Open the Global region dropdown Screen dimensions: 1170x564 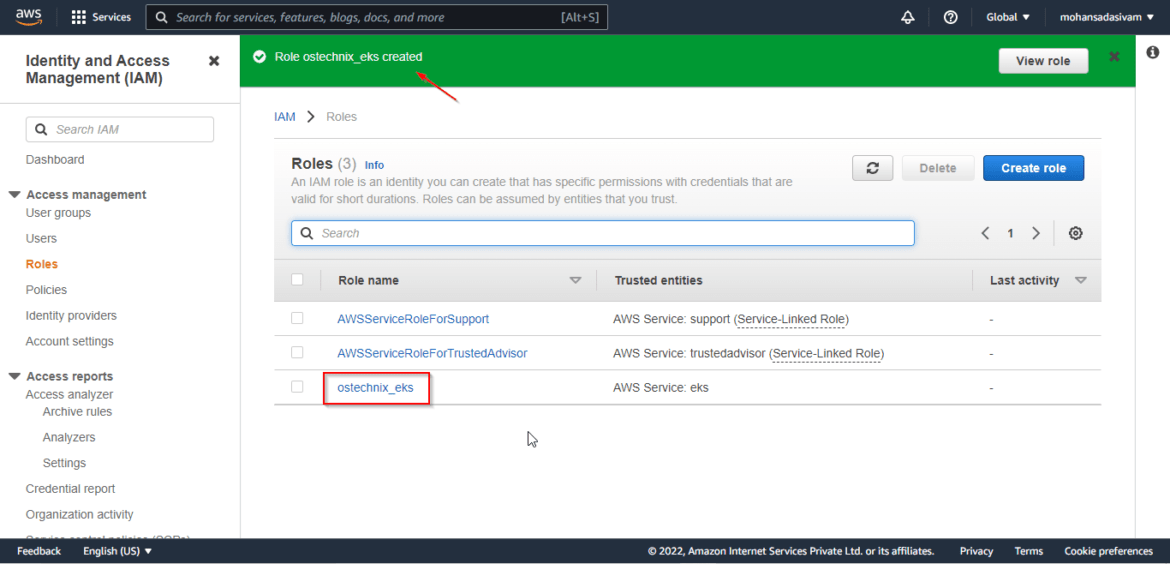(x=1008, y=17)
